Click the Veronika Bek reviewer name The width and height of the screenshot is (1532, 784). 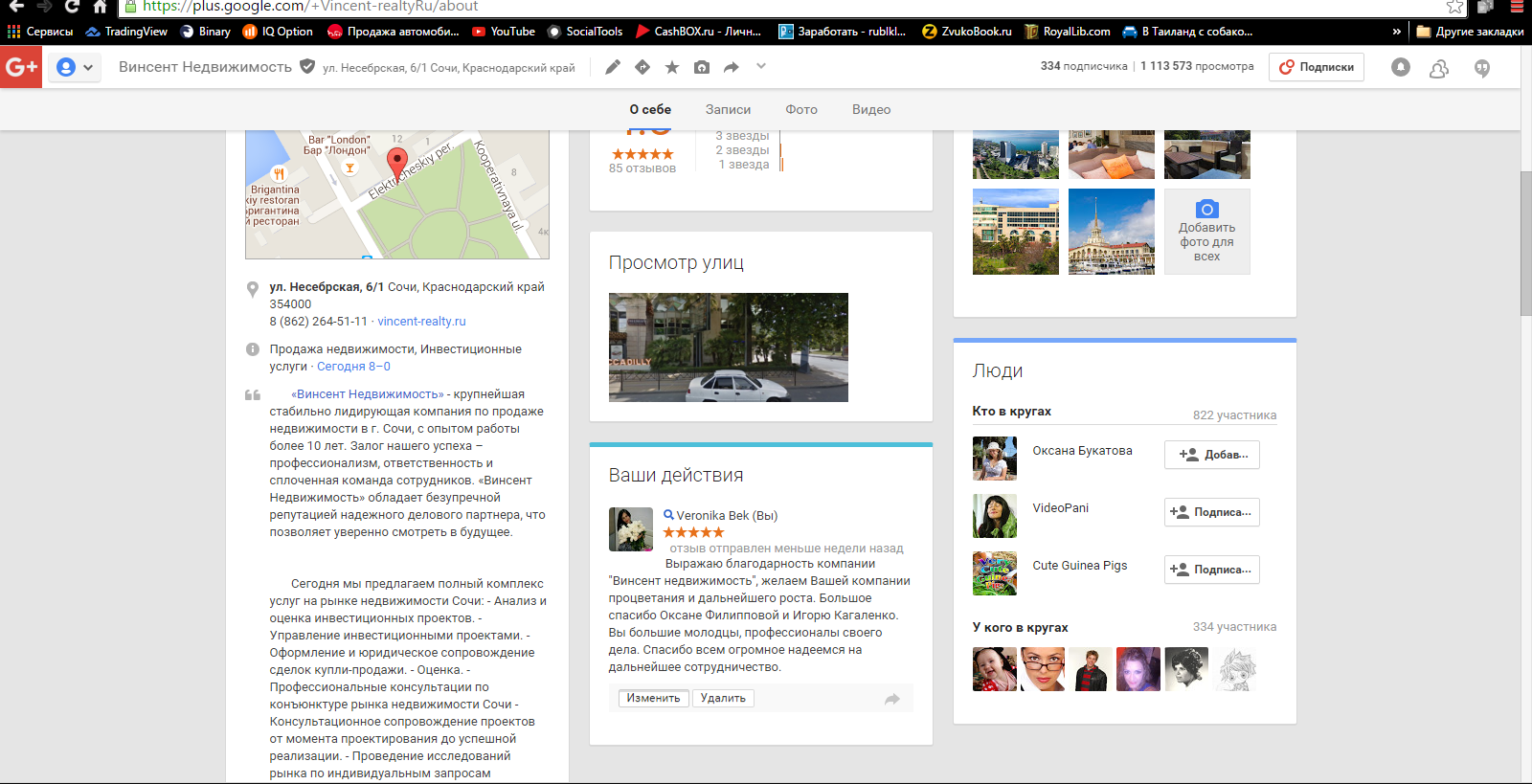(x=715, y=516)
